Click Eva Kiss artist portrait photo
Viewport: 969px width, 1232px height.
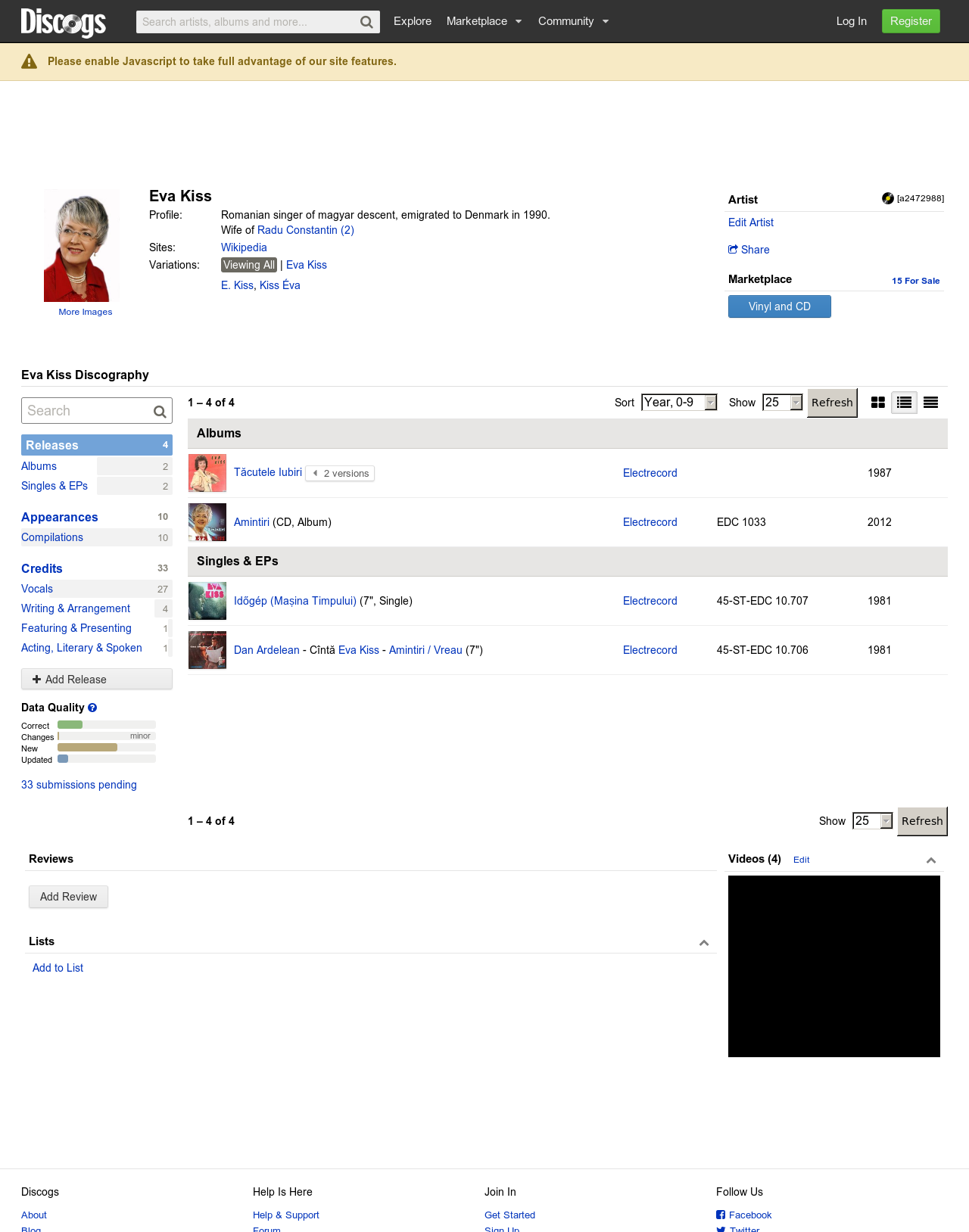(82, 246)
